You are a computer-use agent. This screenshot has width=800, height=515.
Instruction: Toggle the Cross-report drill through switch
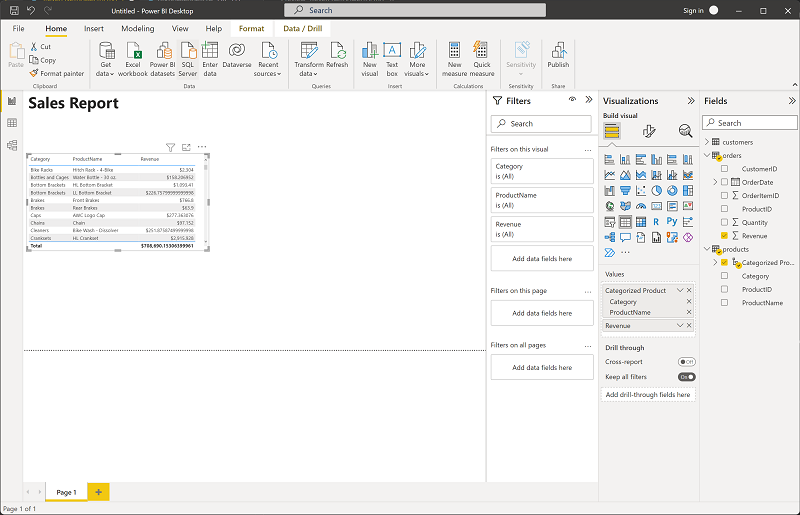tap(687, 362)
